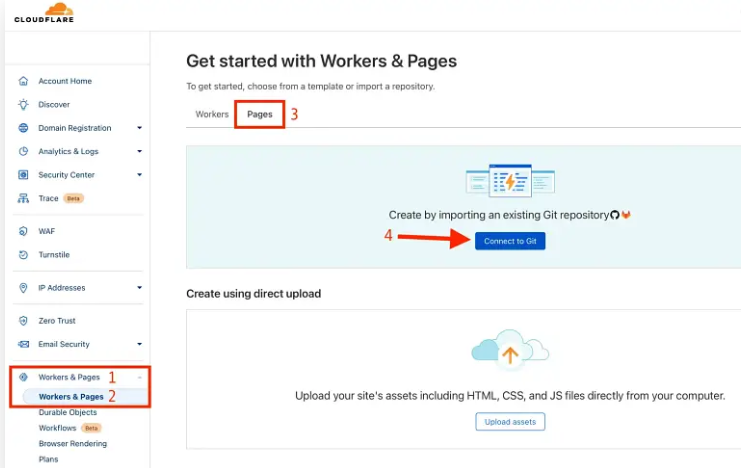741x468 pixels.
Task: Click the "Upload your site's assets" description text
Action: (x=510, y=396)
